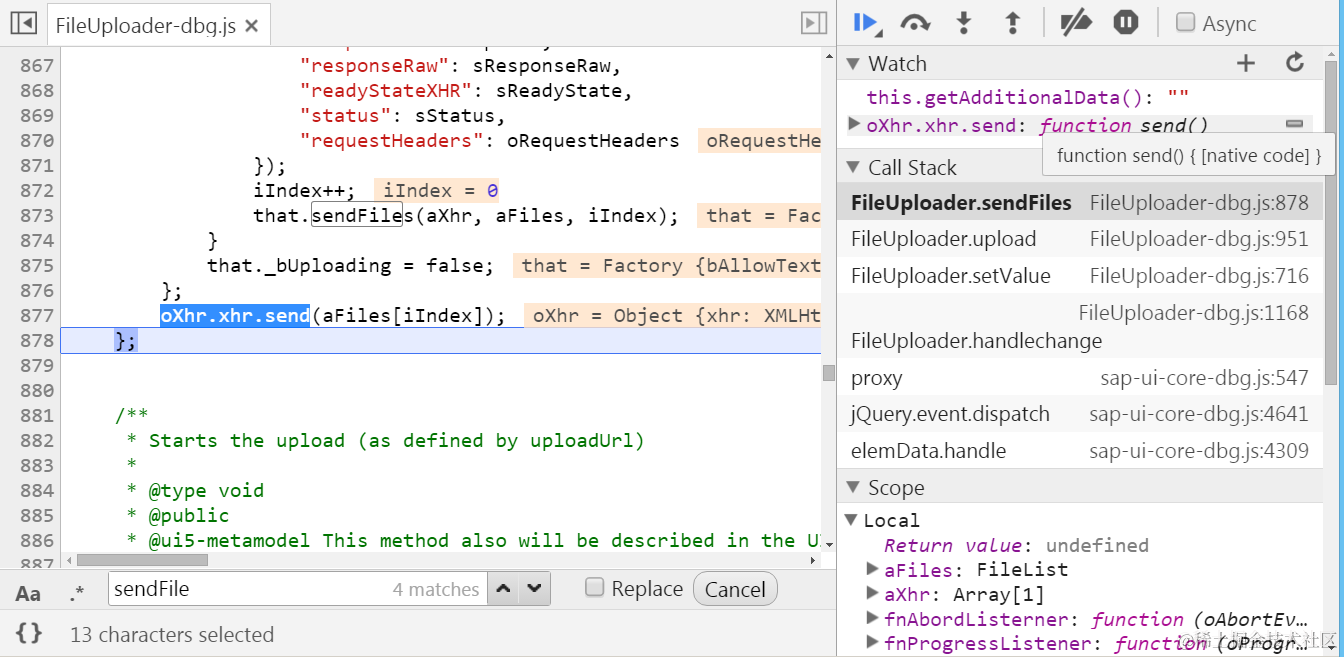Expand the fnAbordListerner function
1344x657 pixels.
tap(872, 619)
